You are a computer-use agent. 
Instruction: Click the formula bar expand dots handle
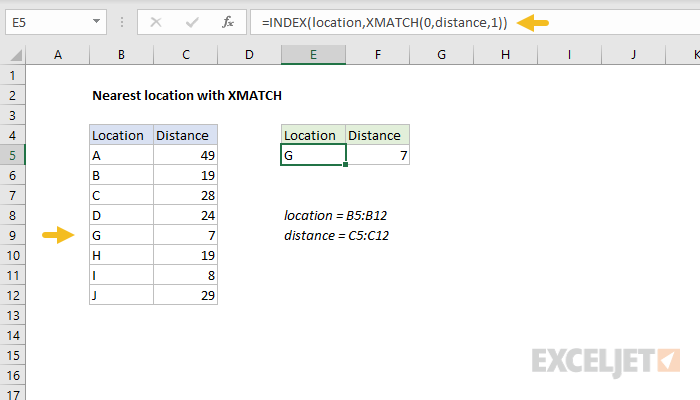[x=122, y=22]
